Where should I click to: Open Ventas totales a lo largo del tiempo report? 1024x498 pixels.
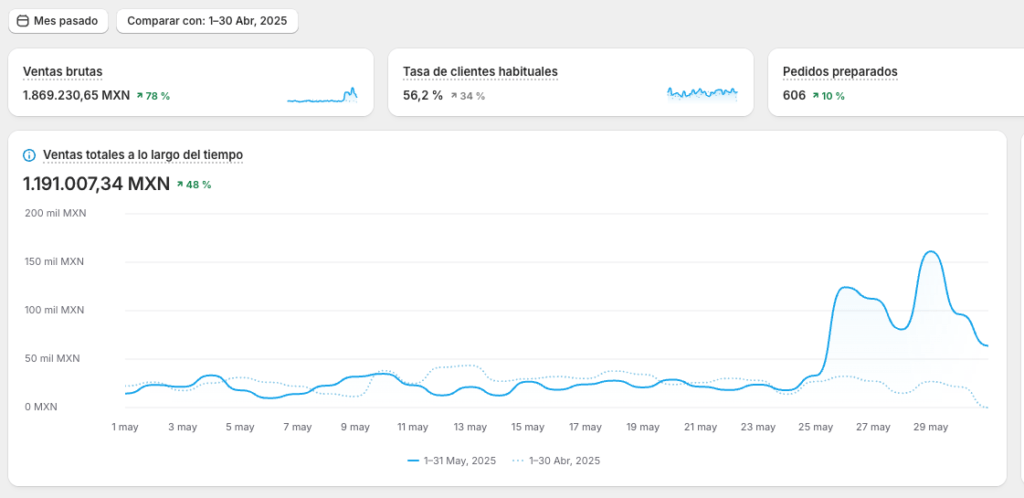(142, 155)
